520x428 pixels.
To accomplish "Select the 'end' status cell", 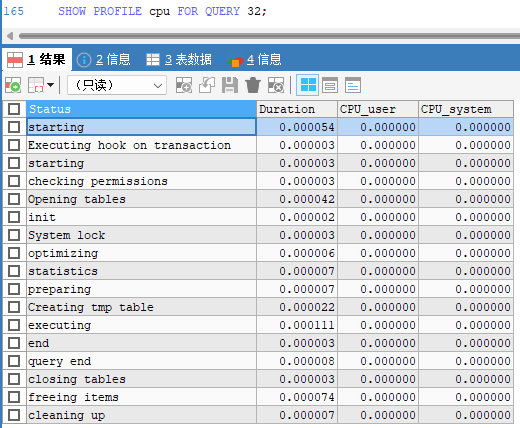I will coord(141,343).
